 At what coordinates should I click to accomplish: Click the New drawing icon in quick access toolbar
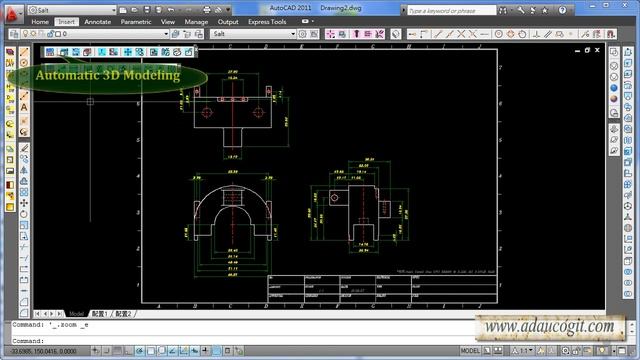point(123,10)
